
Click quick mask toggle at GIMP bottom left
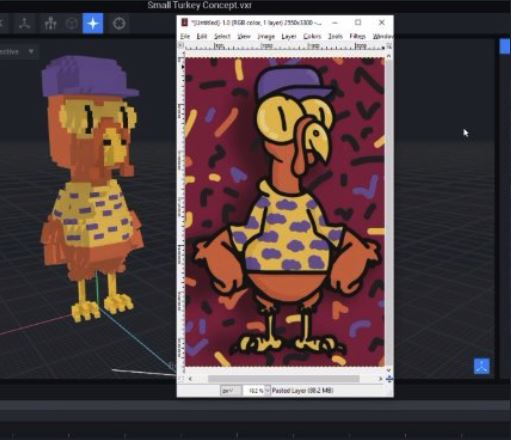(181, 379)
